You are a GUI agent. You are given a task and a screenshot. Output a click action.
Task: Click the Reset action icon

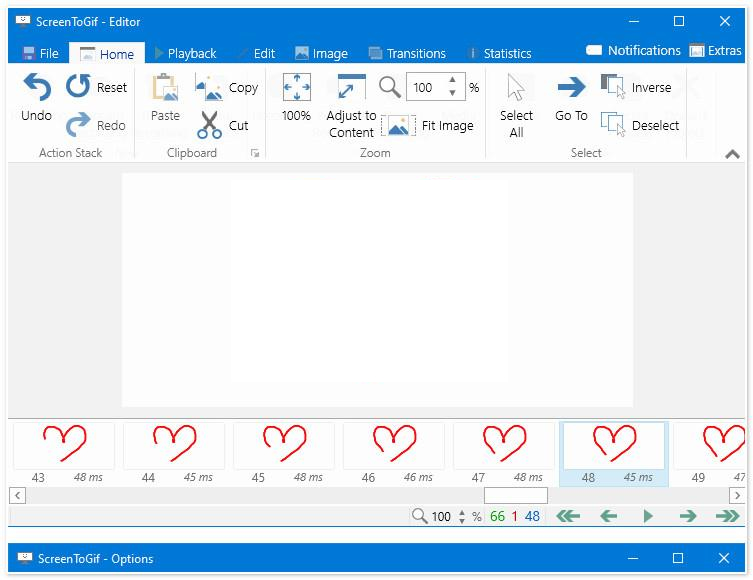78,86
